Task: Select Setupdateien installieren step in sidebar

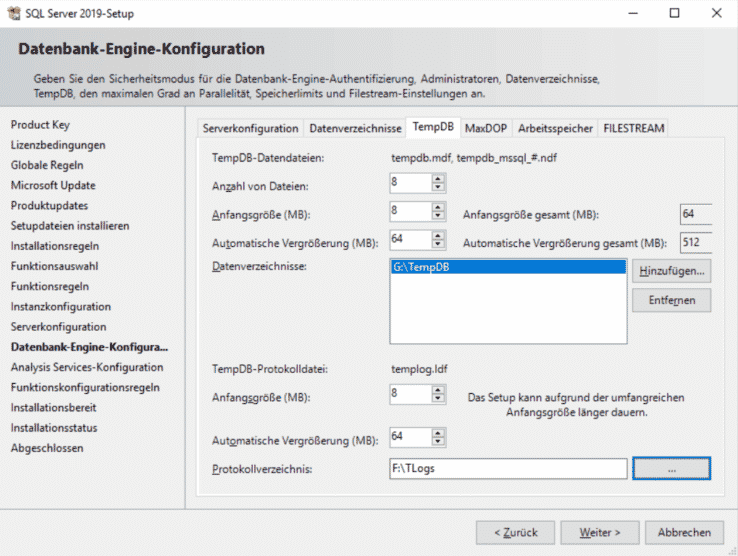Action: [70, 226]
